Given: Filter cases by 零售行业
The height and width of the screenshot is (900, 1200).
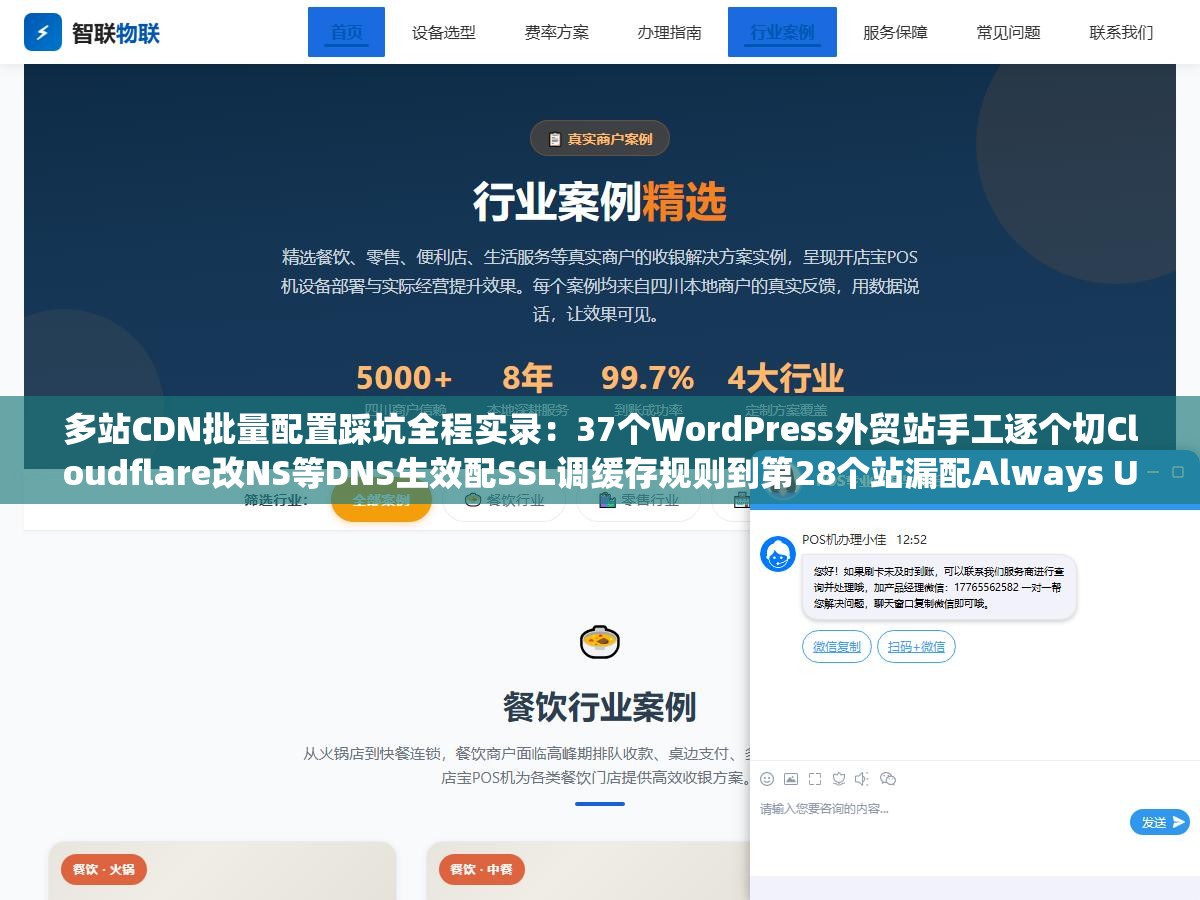Looking at the screenshot, I should click(638, 500).
